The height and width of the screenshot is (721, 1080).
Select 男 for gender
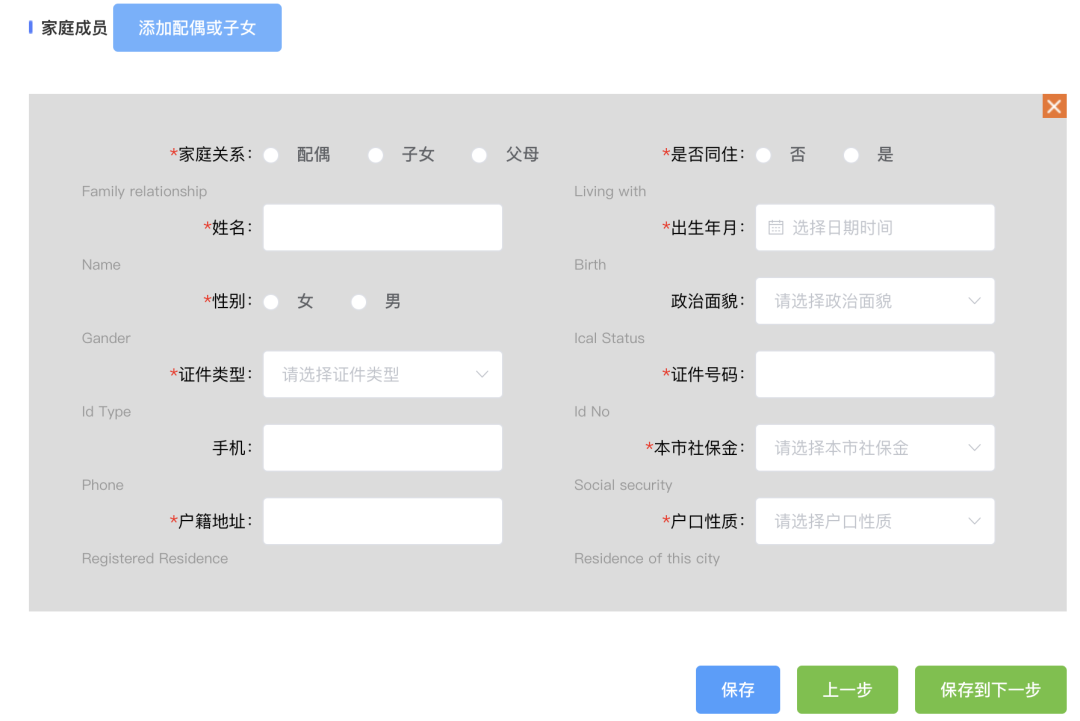(x=359, y=302)
